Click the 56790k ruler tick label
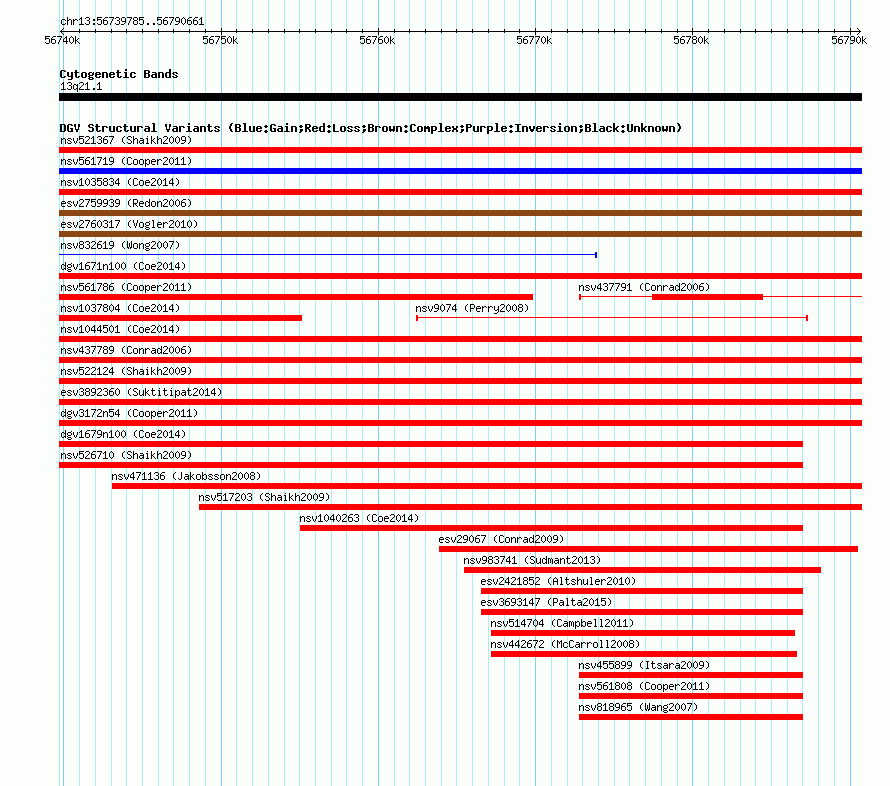890x786 pixels. [x=849, y=40]
